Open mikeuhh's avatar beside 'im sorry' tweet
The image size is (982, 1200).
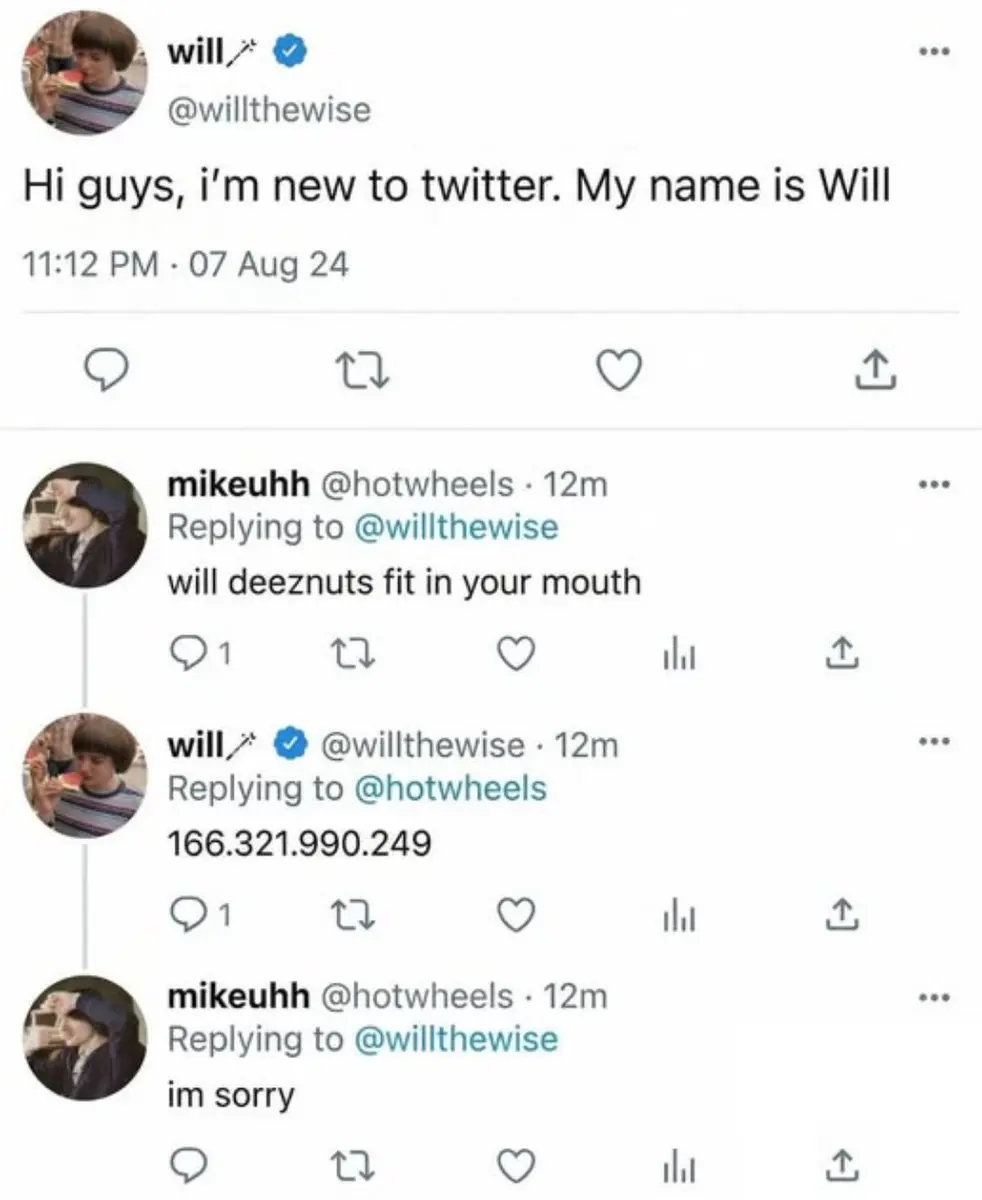86,1038
